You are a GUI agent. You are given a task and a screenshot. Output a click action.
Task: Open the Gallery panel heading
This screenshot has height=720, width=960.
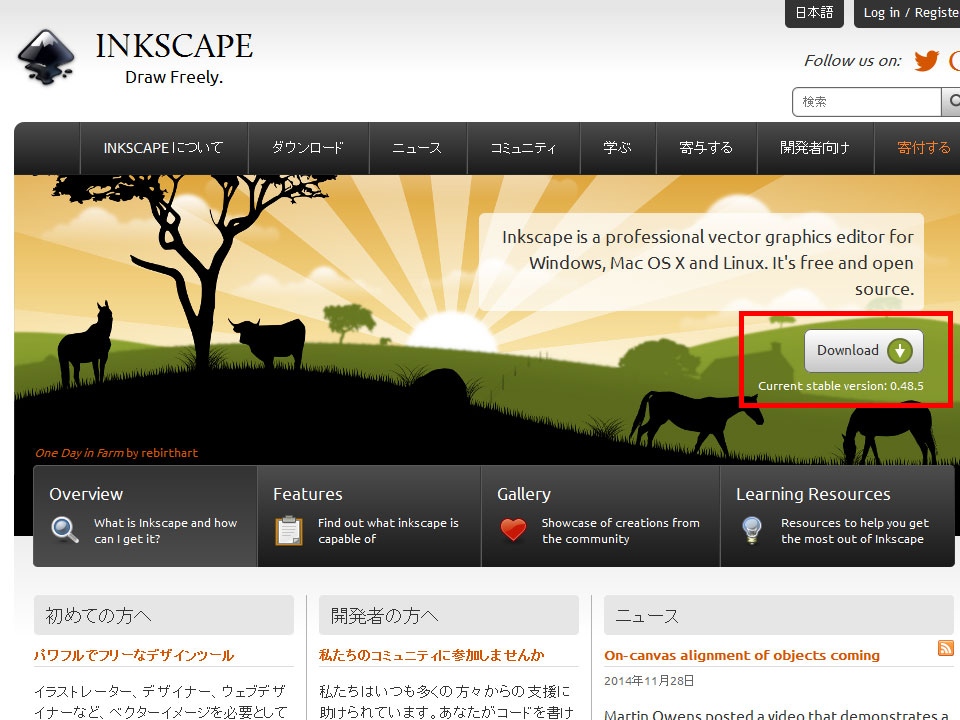coord(524,494)
